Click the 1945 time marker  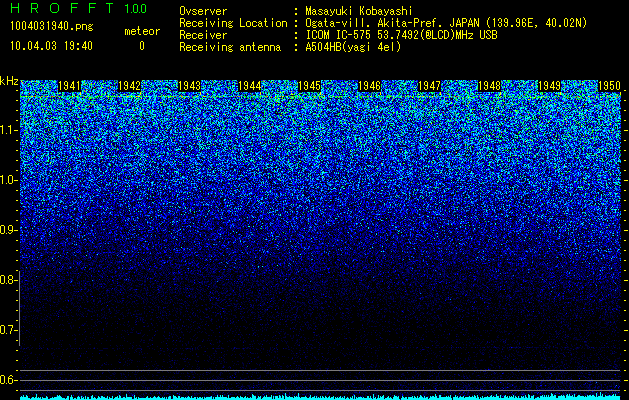click(x=310, y=86)
